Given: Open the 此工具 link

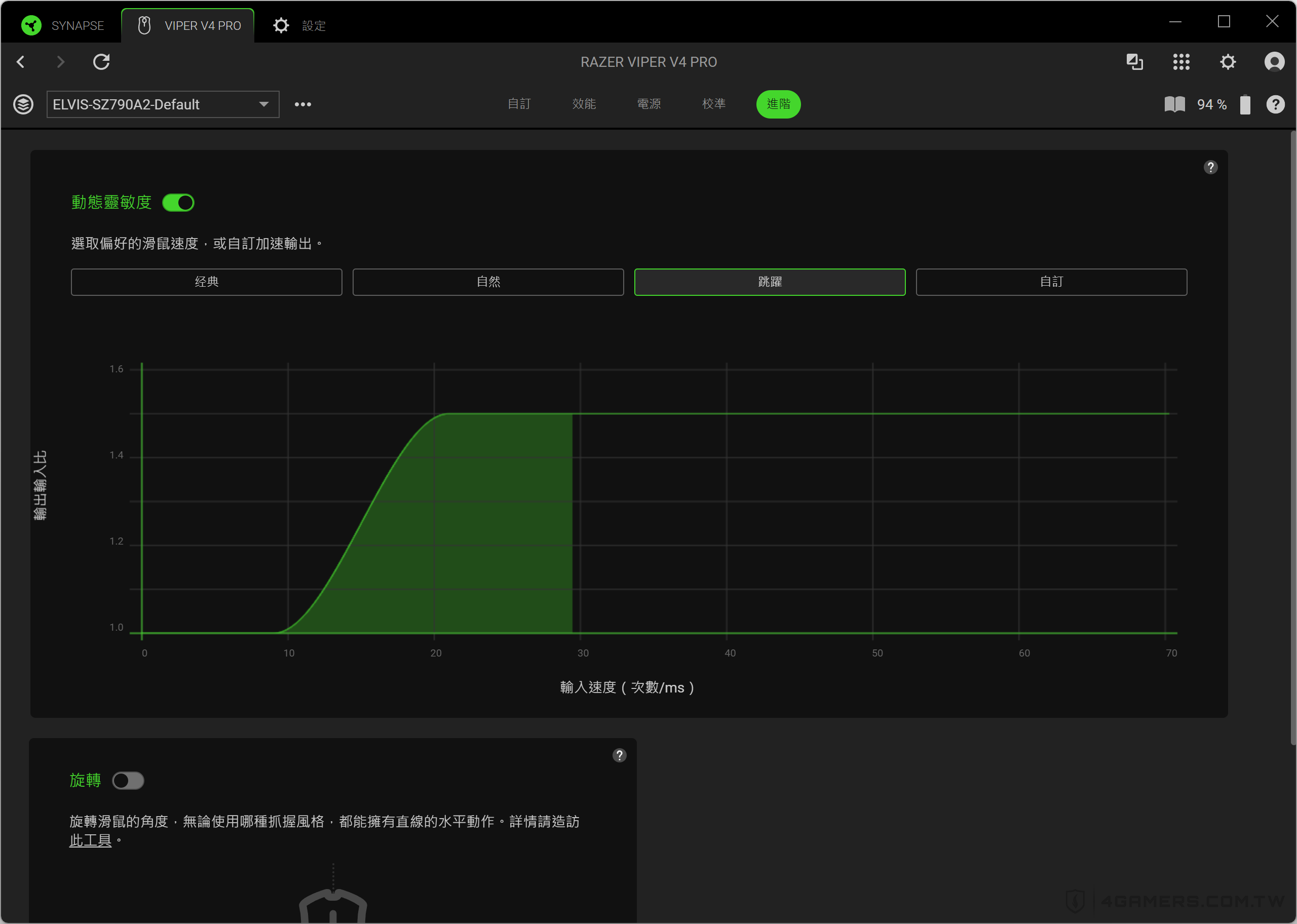Looking at the screenshot, I should pos(91,840).
